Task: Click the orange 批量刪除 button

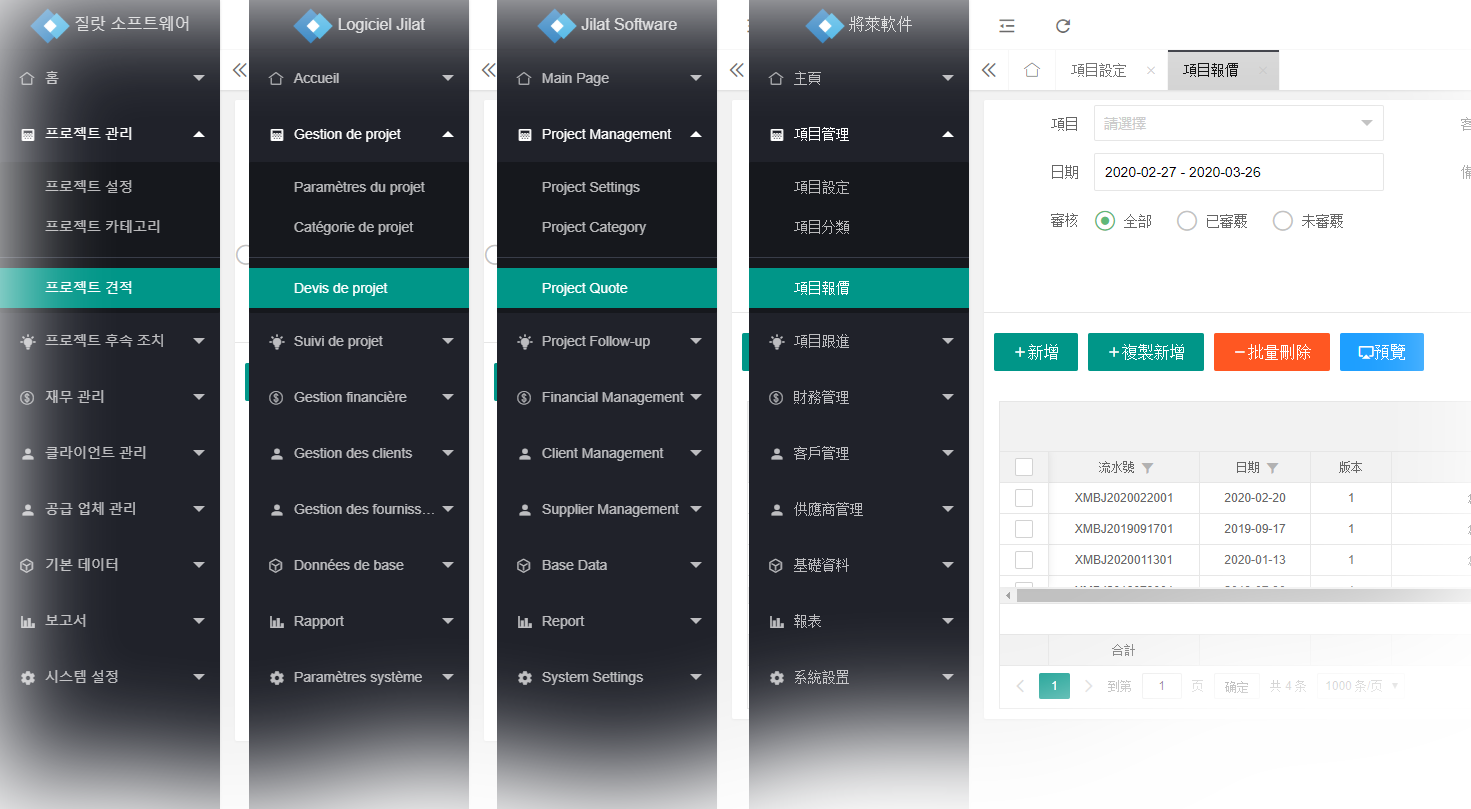Action: coord(1271,352)
